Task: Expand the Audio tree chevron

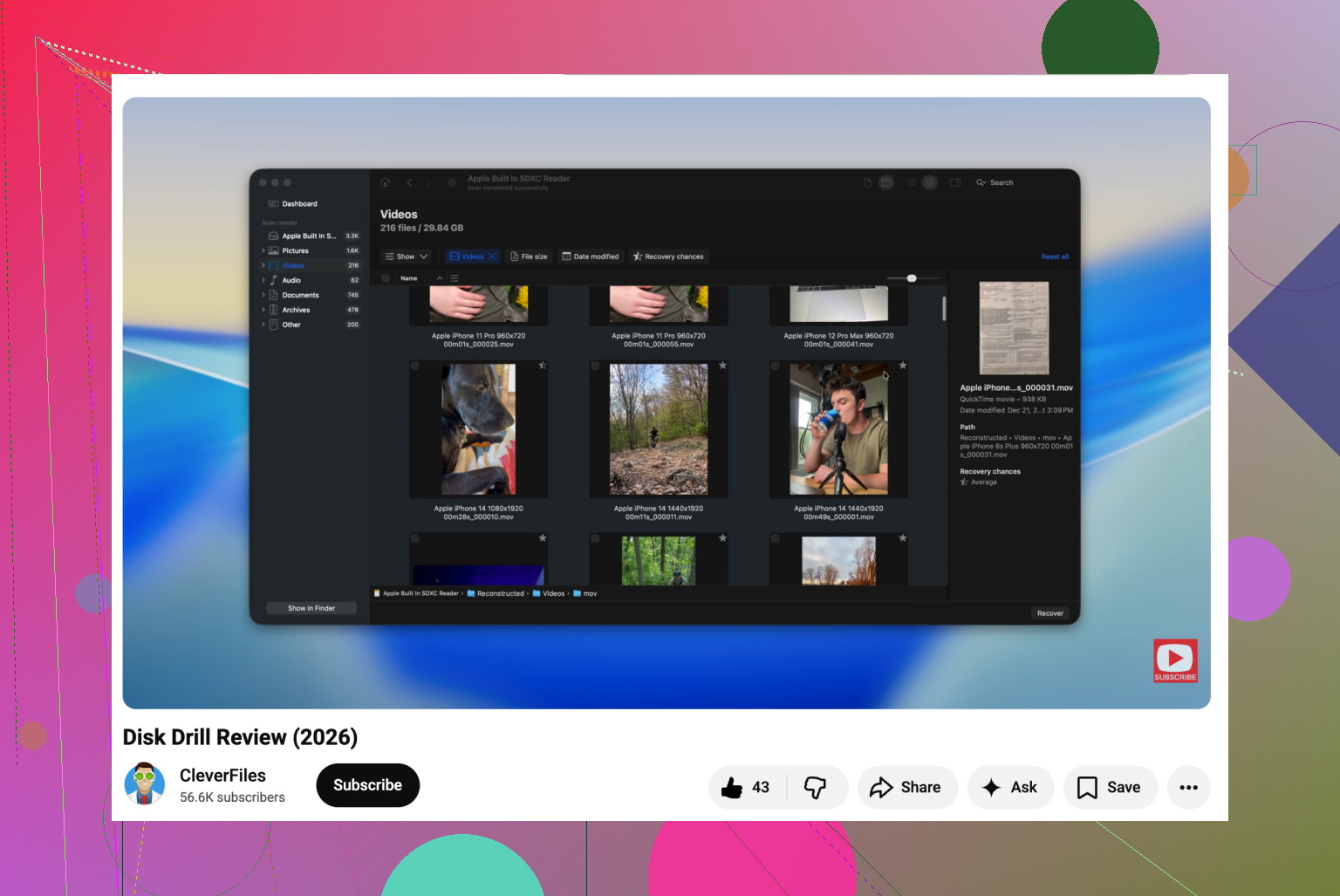Action: (x=263, y=280)
